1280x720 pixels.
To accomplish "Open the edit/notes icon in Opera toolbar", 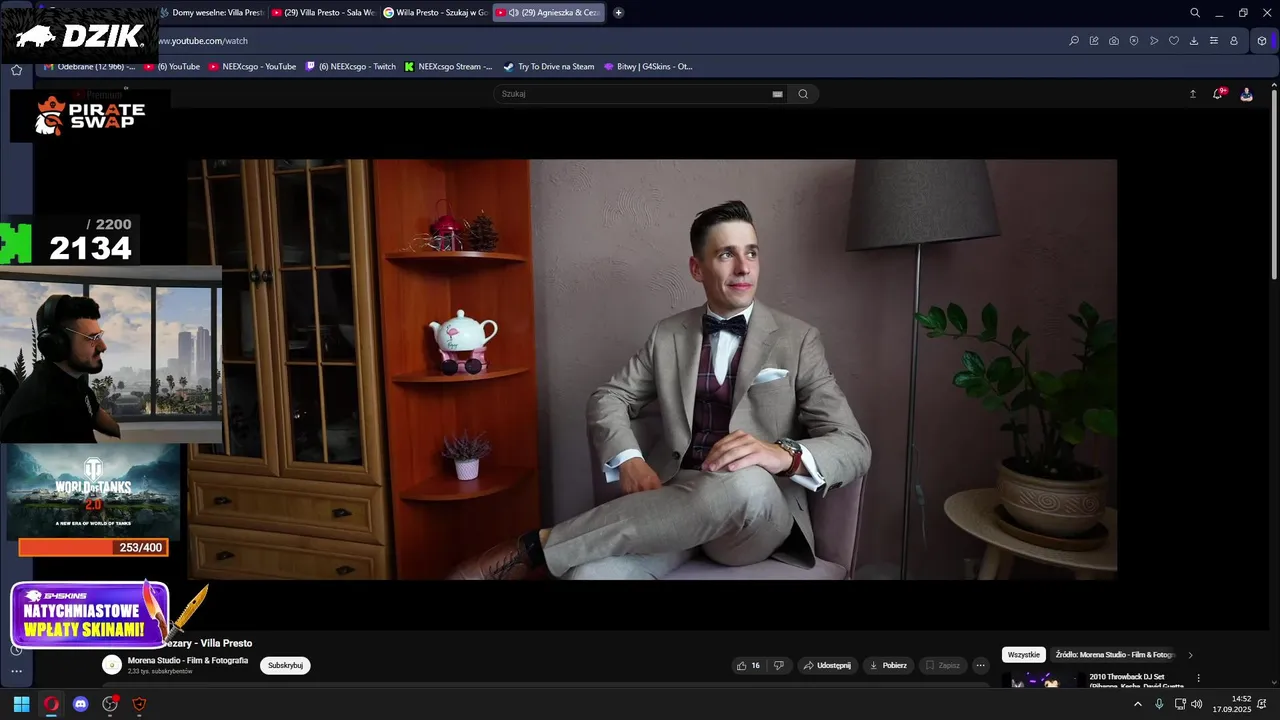I will (x=1094, y=41).
